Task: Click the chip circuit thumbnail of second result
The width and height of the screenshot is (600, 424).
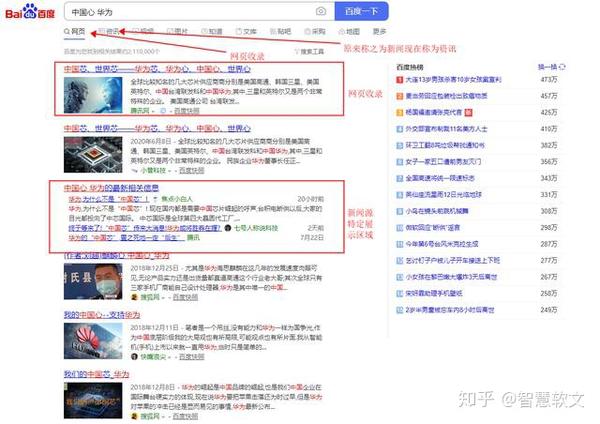Action: tap(93, 155)
